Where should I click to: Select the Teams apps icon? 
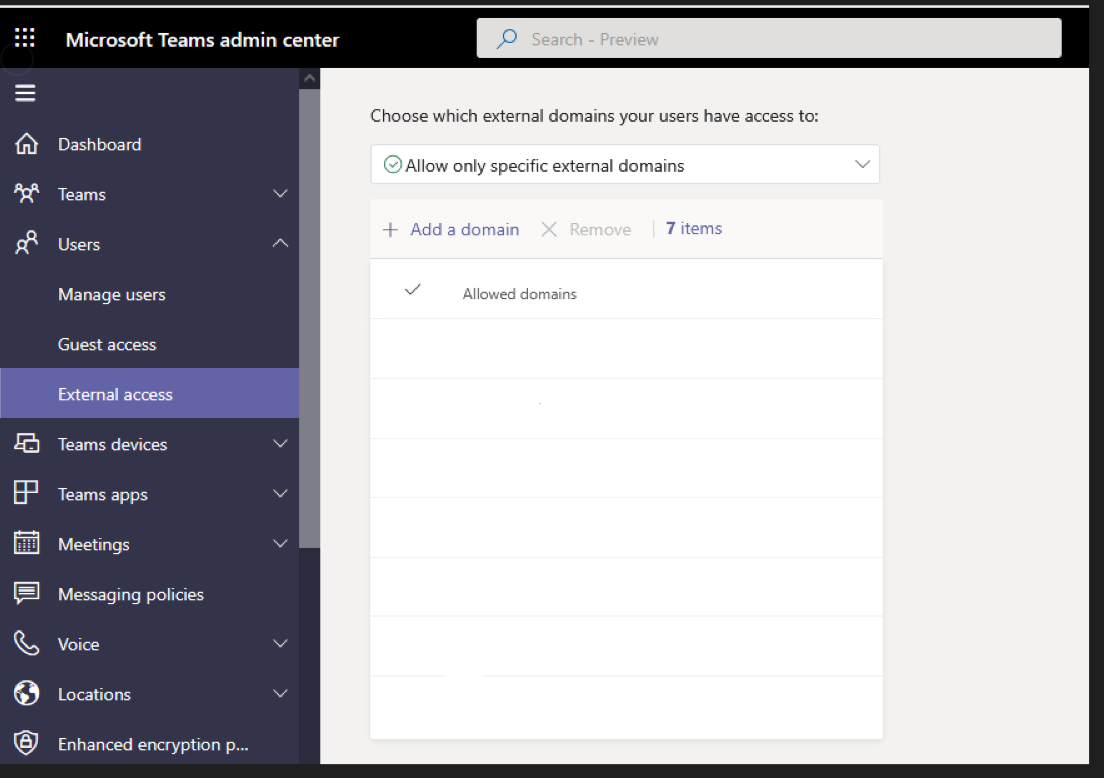click(24, 494)
